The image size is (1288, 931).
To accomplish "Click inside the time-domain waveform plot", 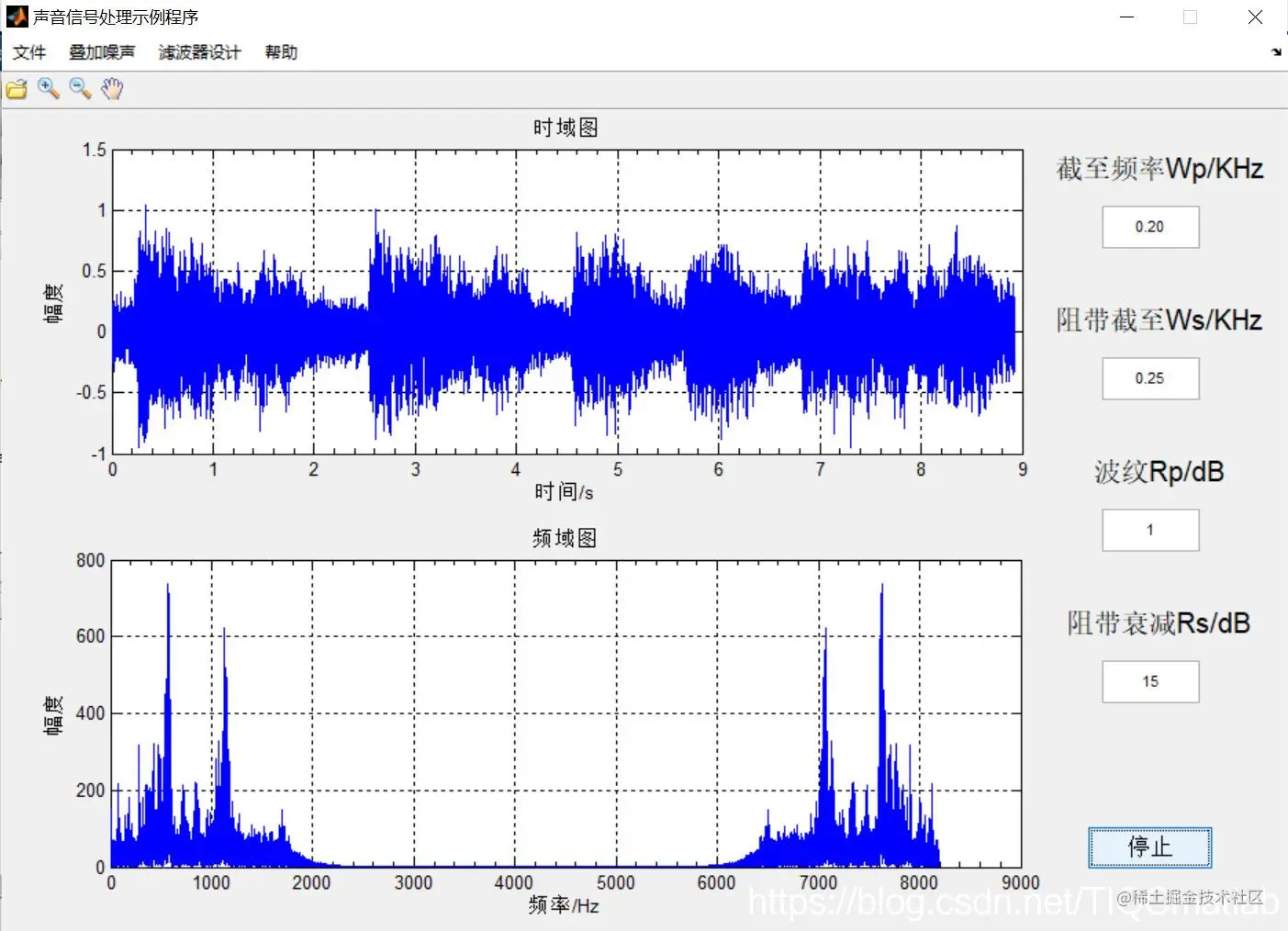I will point(567,302).
